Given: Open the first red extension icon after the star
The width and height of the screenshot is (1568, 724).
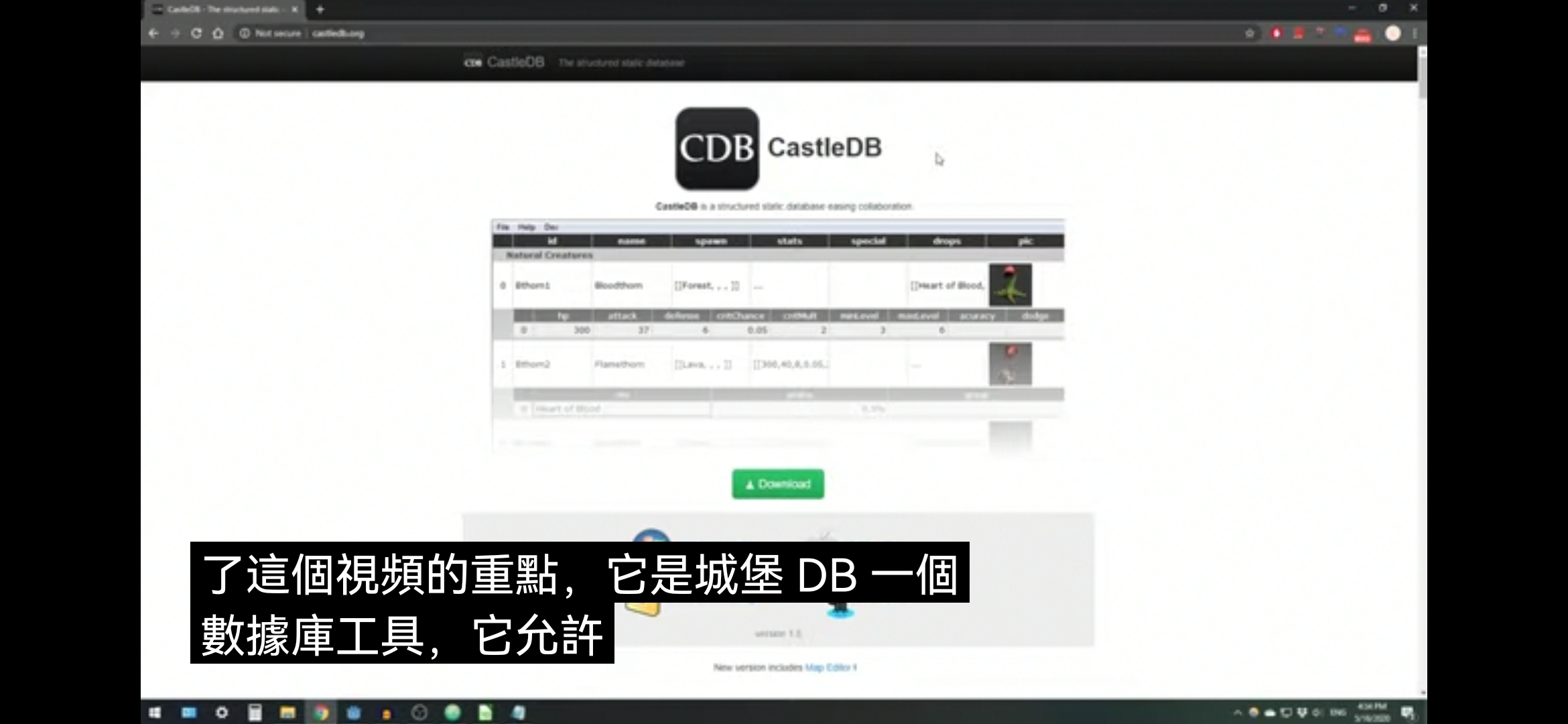Looking at the screenshot, I should tap(1277, 34).
